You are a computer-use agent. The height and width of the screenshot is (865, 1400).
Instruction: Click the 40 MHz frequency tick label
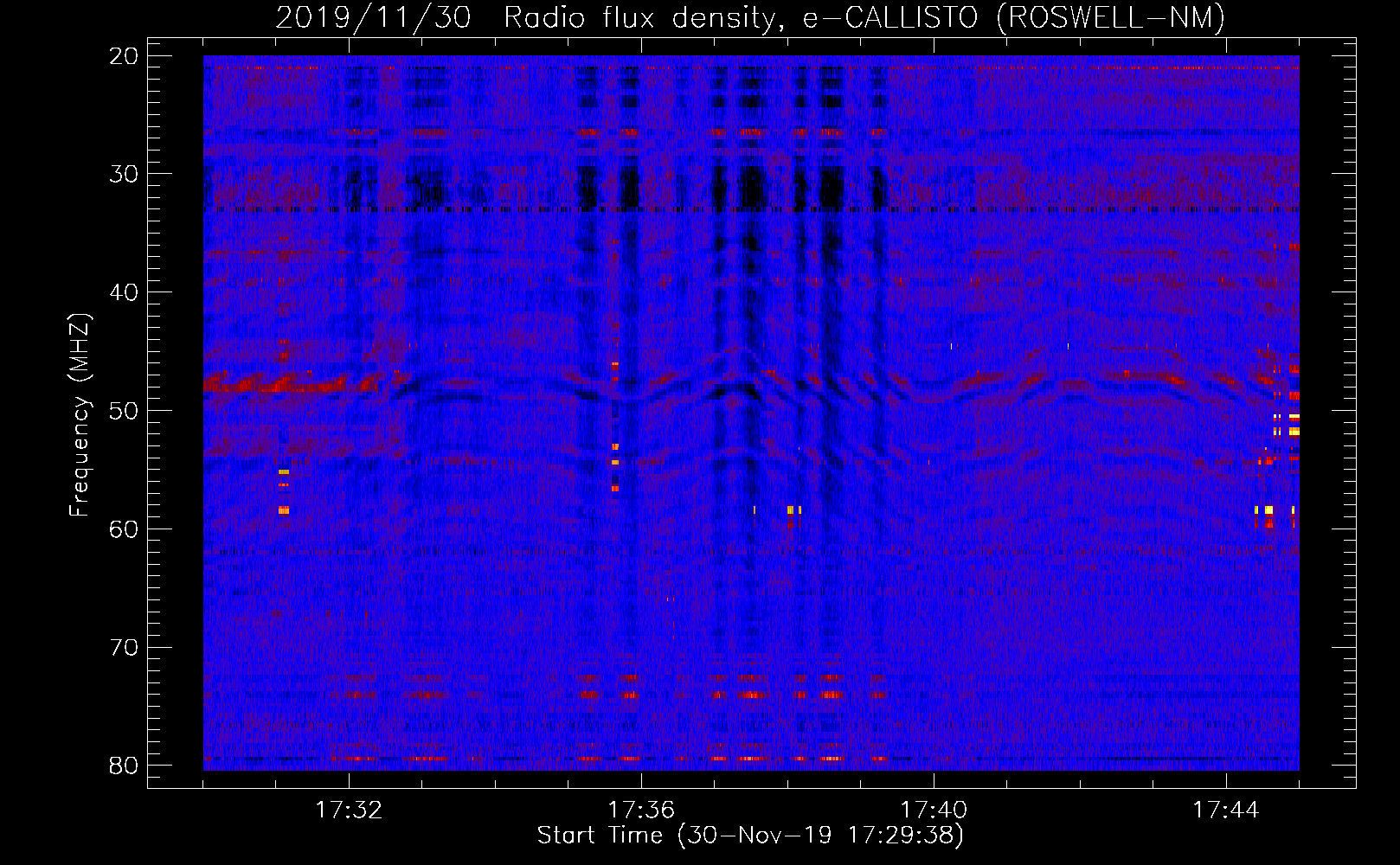point(125,292)
